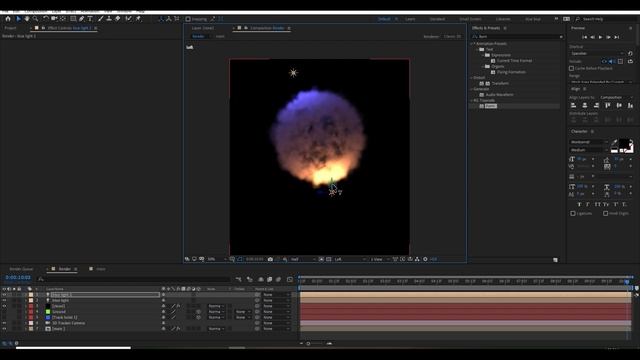Select Flying Formation preset item
The image size is (640, 360).
click(511, 72)
